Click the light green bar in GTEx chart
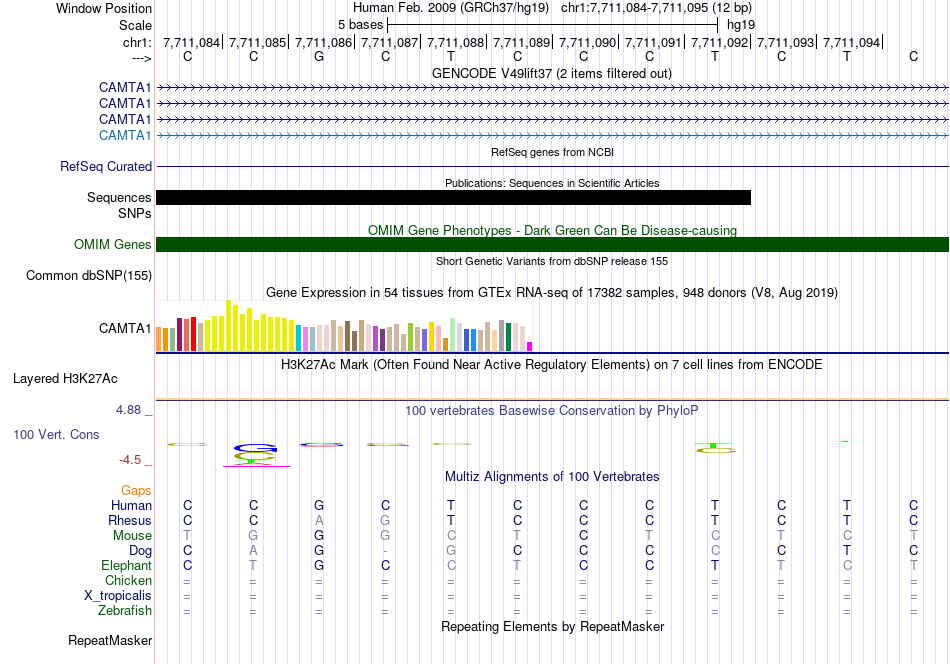Screen dimensions: 950x664 [453, 335]
